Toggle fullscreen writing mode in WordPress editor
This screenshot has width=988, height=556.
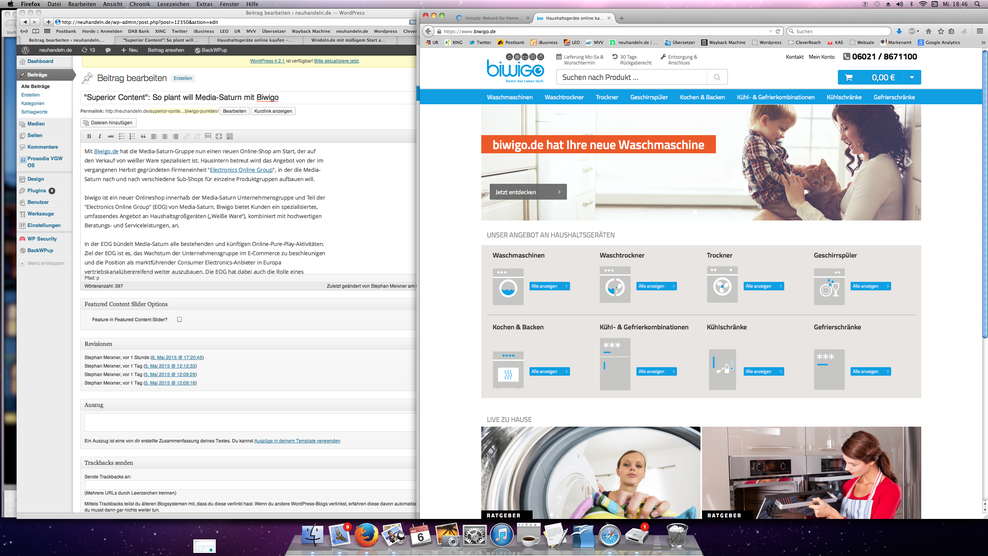point(219,136)
